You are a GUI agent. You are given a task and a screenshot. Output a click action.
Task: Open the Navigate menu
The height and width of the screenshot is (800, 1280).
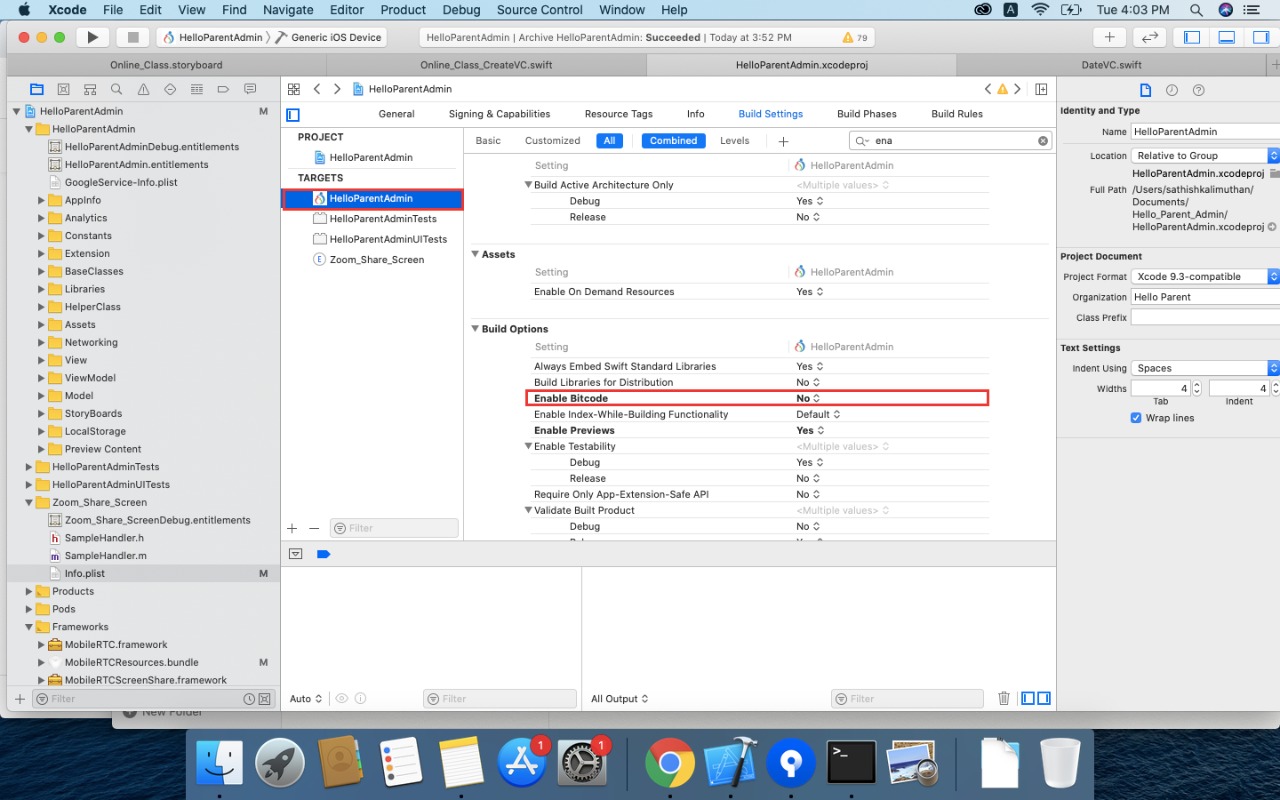tap(288, 10)
